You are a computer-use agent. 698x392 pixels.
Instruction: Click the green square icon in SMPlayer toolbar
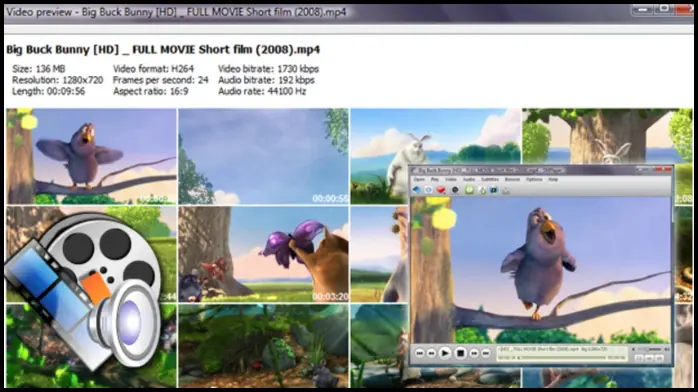469,190
